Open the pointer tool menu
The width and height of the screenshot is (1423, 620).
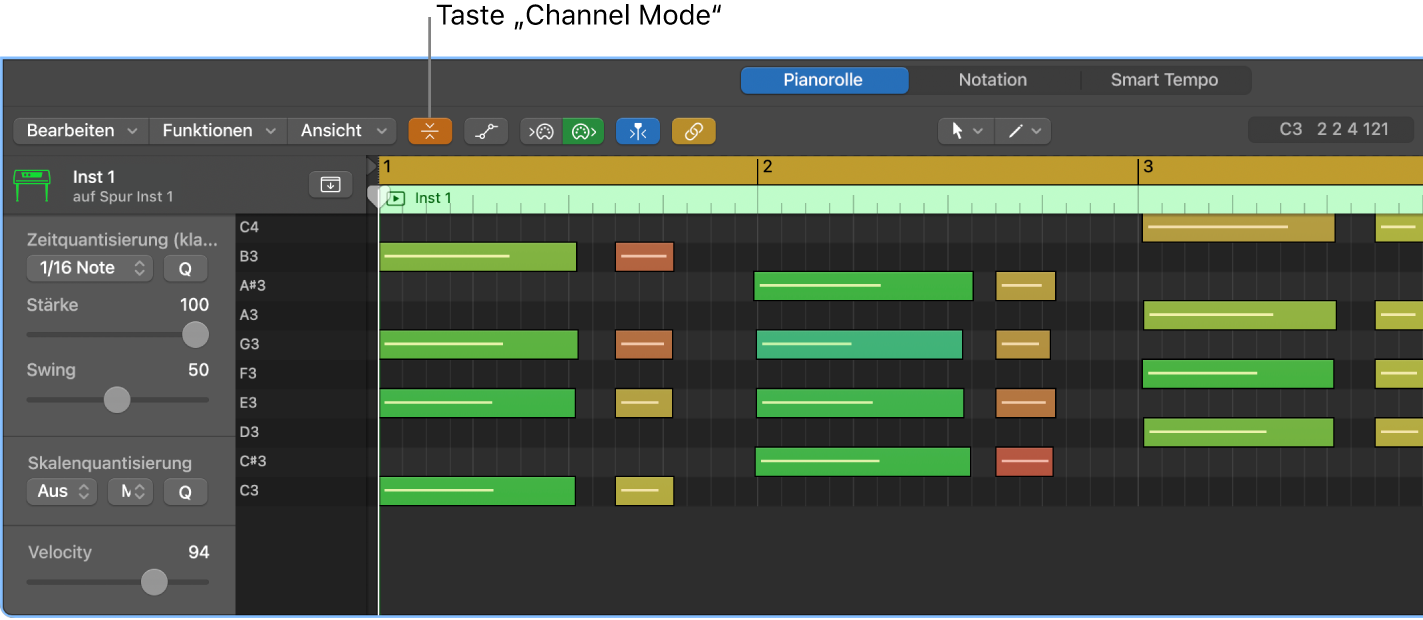(966, 131)
